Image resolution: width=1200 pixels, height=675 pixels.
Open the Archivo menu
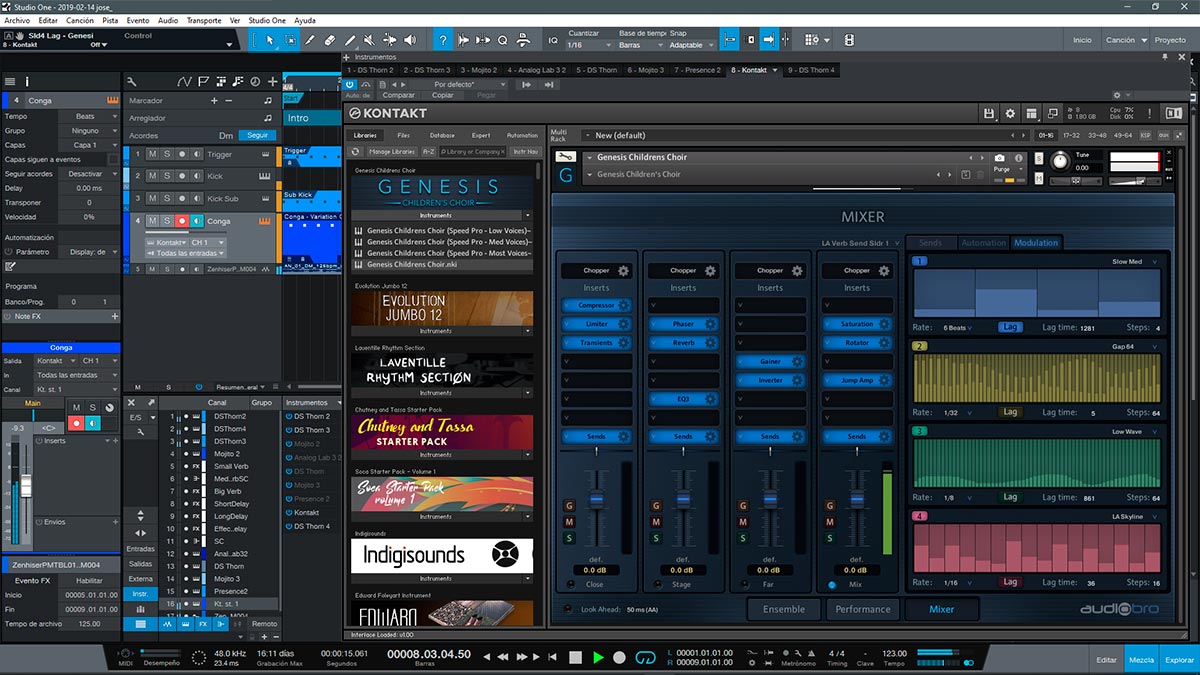point(17,20)
